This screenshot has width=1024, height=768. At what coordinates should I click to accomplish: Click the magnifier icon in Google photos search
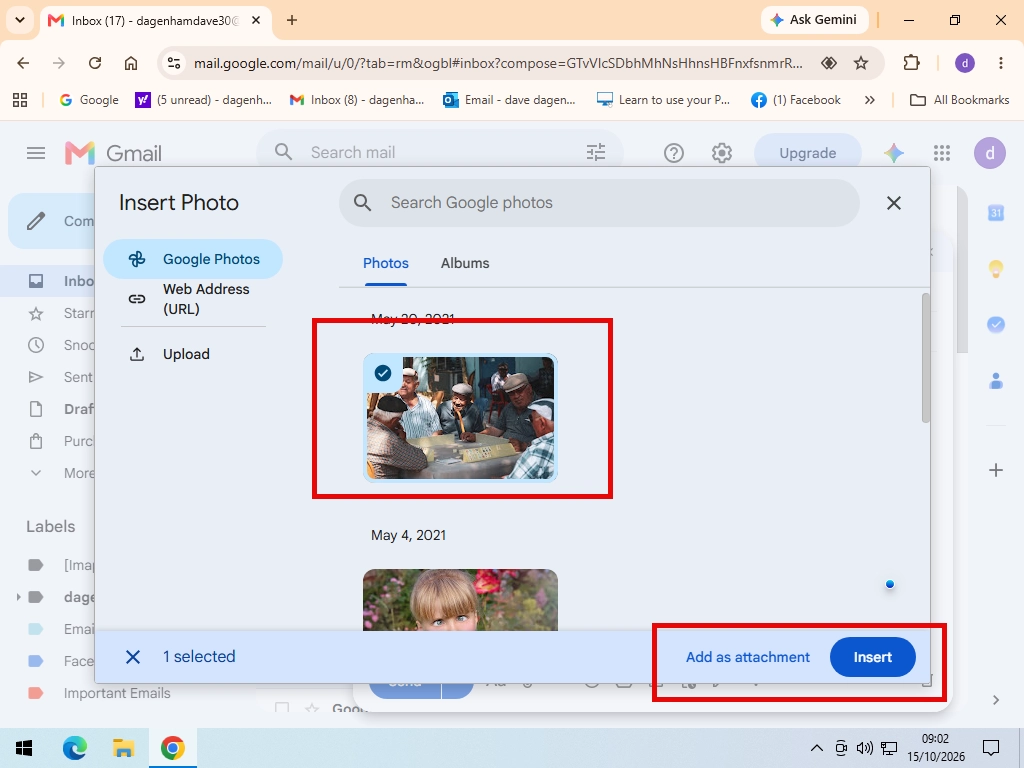coord(362,202)
